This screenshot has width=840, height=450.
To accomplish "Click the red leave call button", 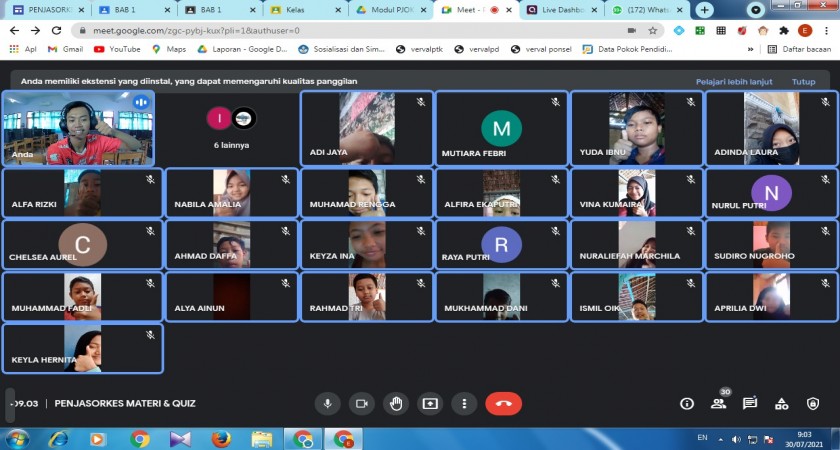I will (503, 404).
